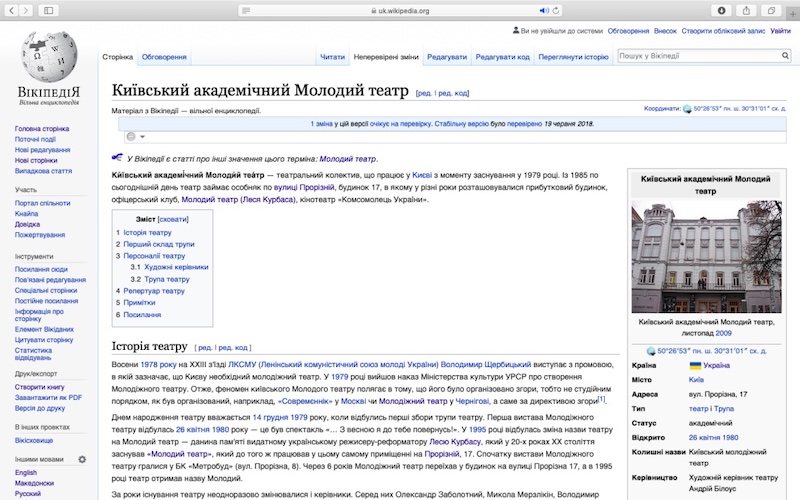The width and height of the screenshot is (800, 500).
Task: Click the disambiguation arrow icon
Action: pyautogui.click(x=117, y=158)
